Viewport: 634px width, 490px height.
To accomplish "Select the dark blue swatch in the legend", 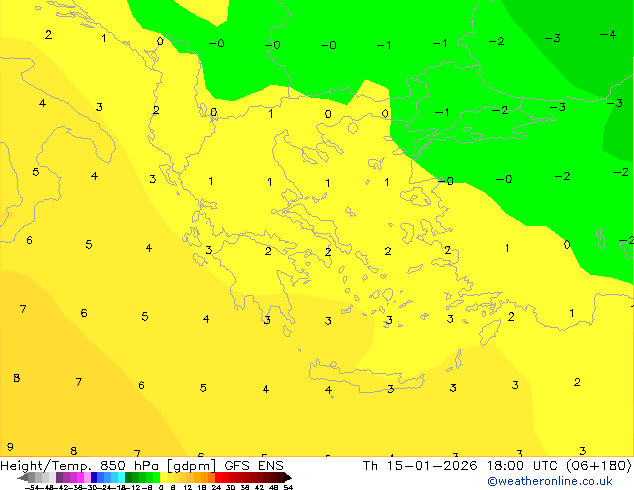I will coord(94,477).
